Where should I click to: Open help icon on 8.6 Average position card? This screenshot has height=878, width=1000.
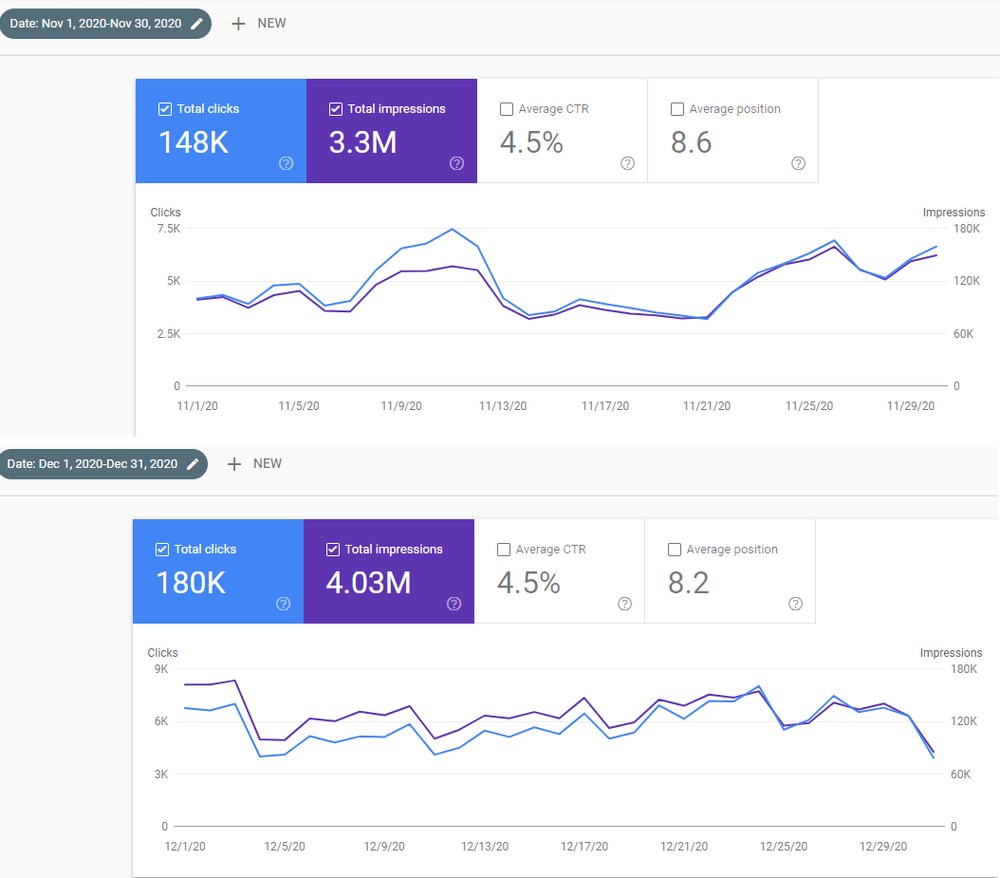[x=798, y=163]
